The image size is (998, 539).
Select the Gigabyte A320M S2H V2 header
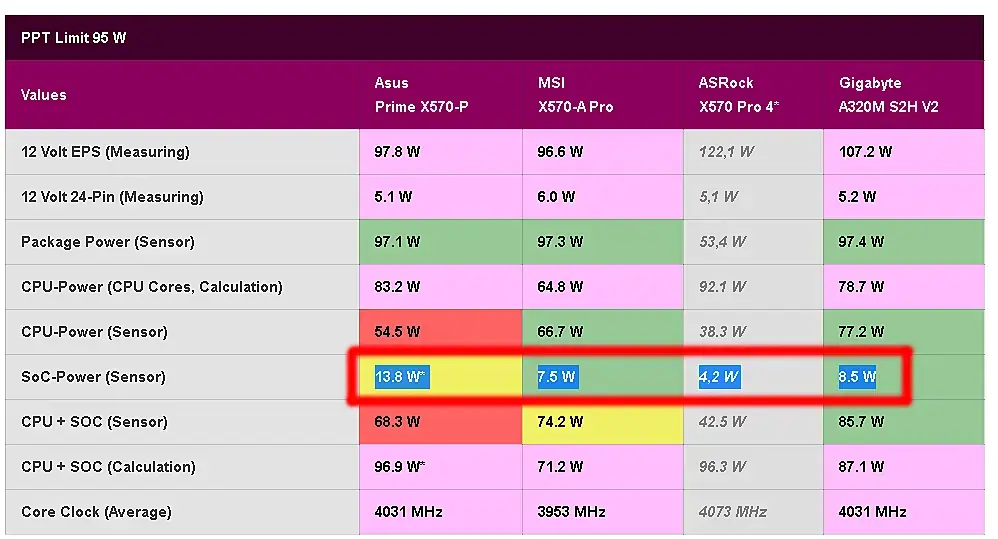click(888, 95)
